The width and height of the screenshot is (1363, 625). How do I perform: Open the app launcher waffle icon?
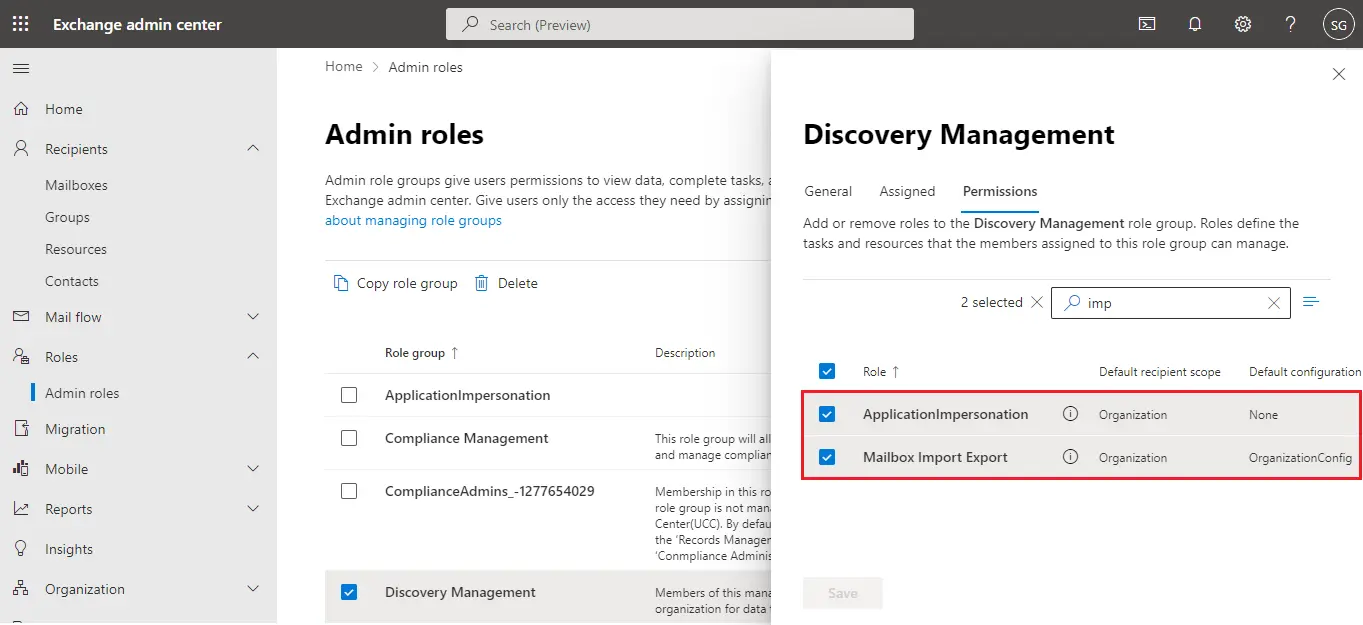click(x=20, y=24)
